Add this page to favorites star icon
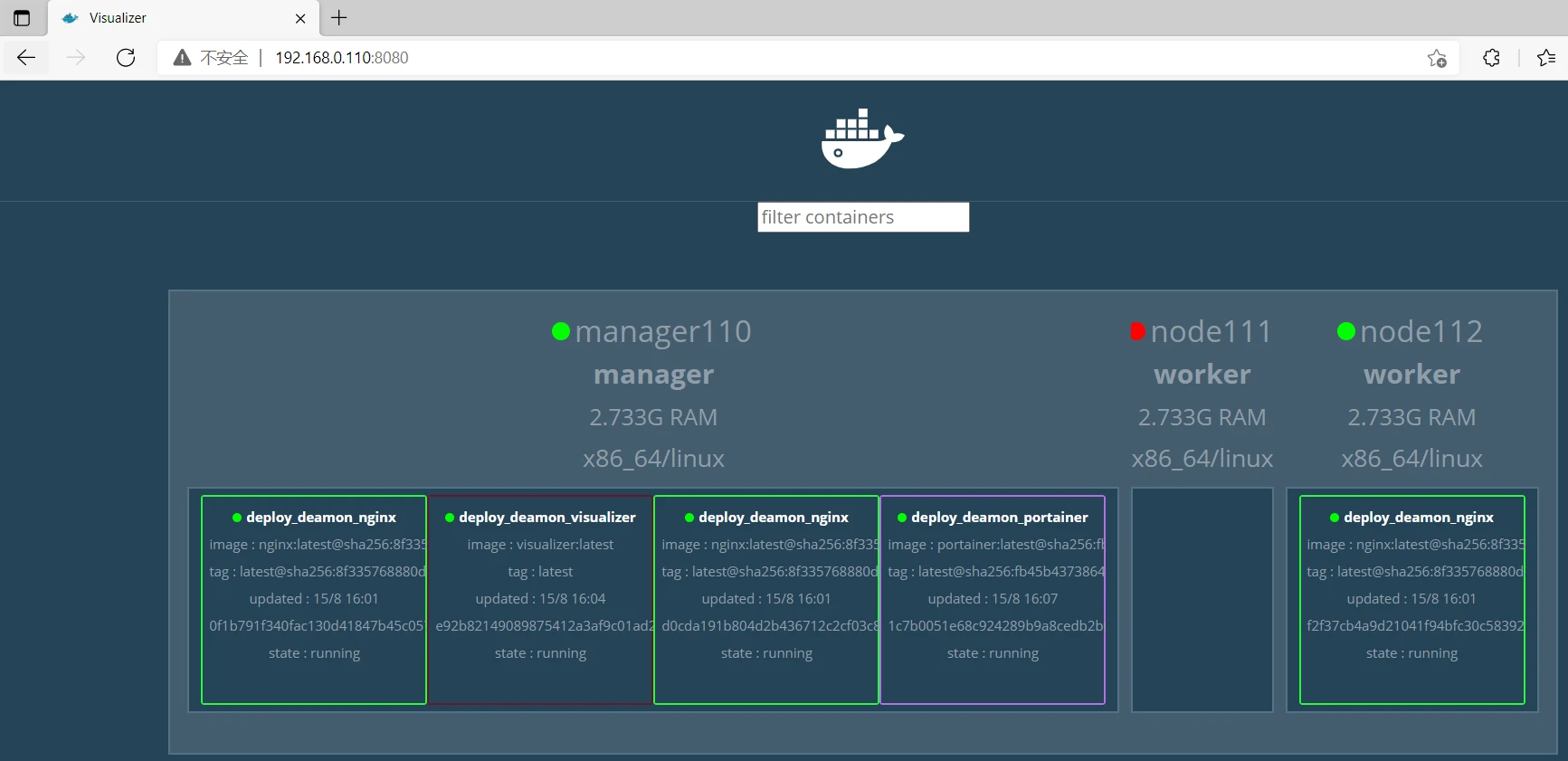The image size is (1568, 761). 1437,58
